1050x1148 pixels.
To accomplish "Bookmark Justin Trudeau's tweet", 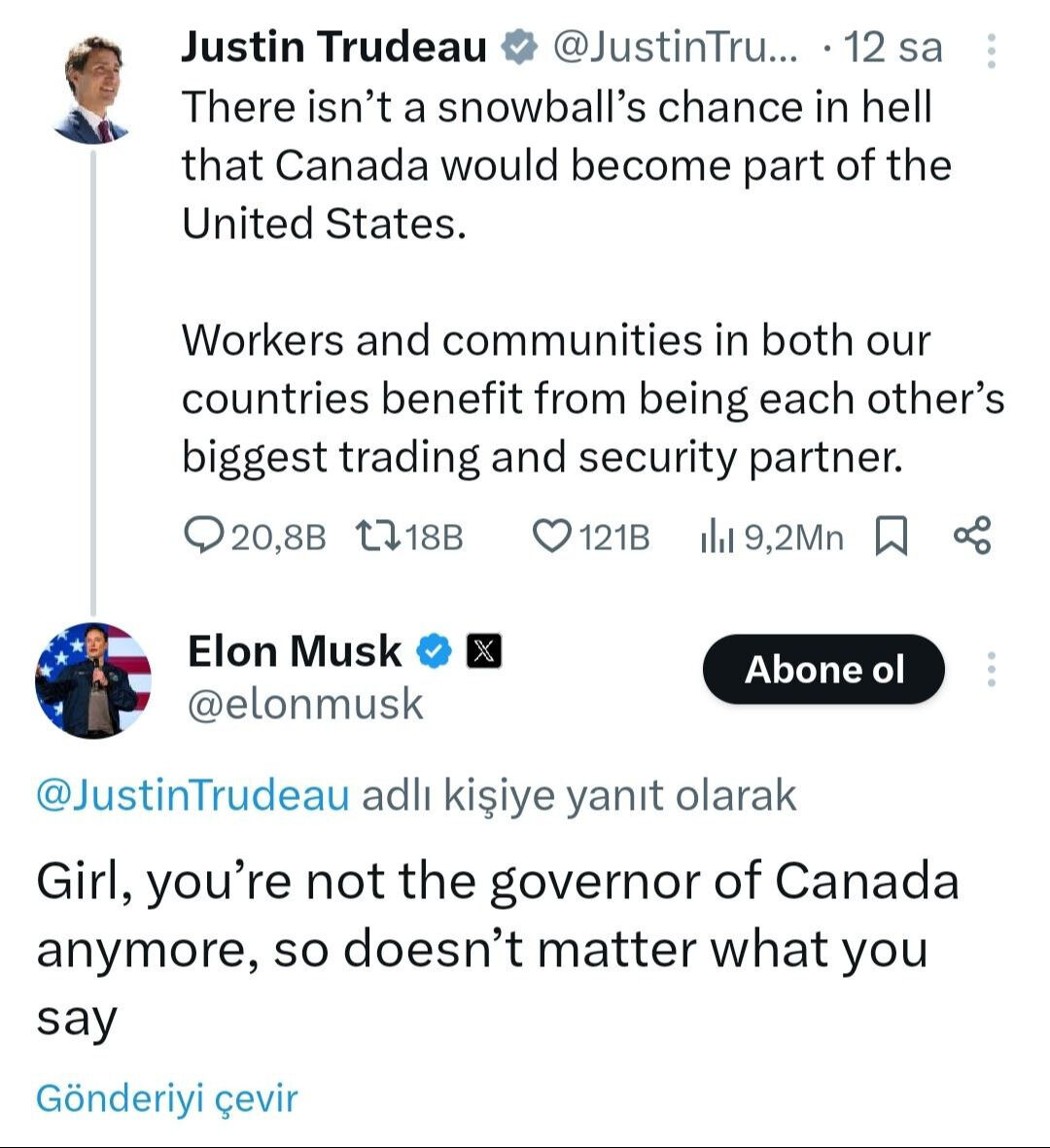I will click(892, 536).
